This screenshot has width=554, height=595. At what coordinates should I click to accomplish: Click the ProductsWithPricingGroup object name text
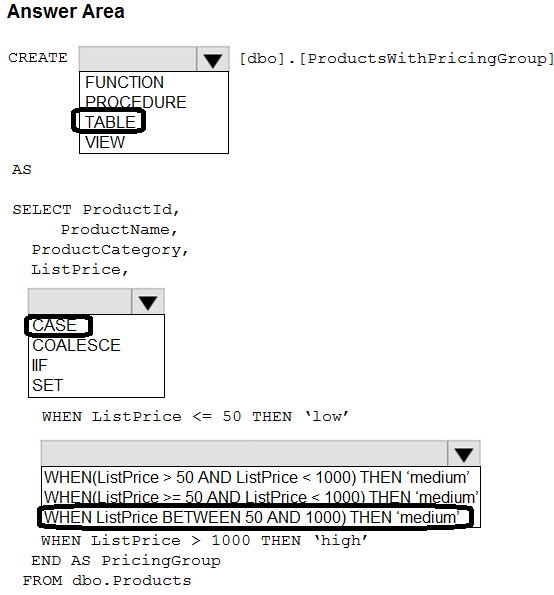427,58
